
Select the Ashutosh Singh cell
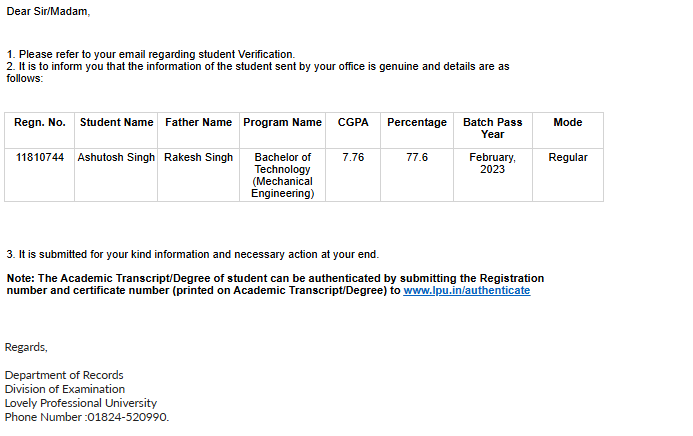[117, 158]
